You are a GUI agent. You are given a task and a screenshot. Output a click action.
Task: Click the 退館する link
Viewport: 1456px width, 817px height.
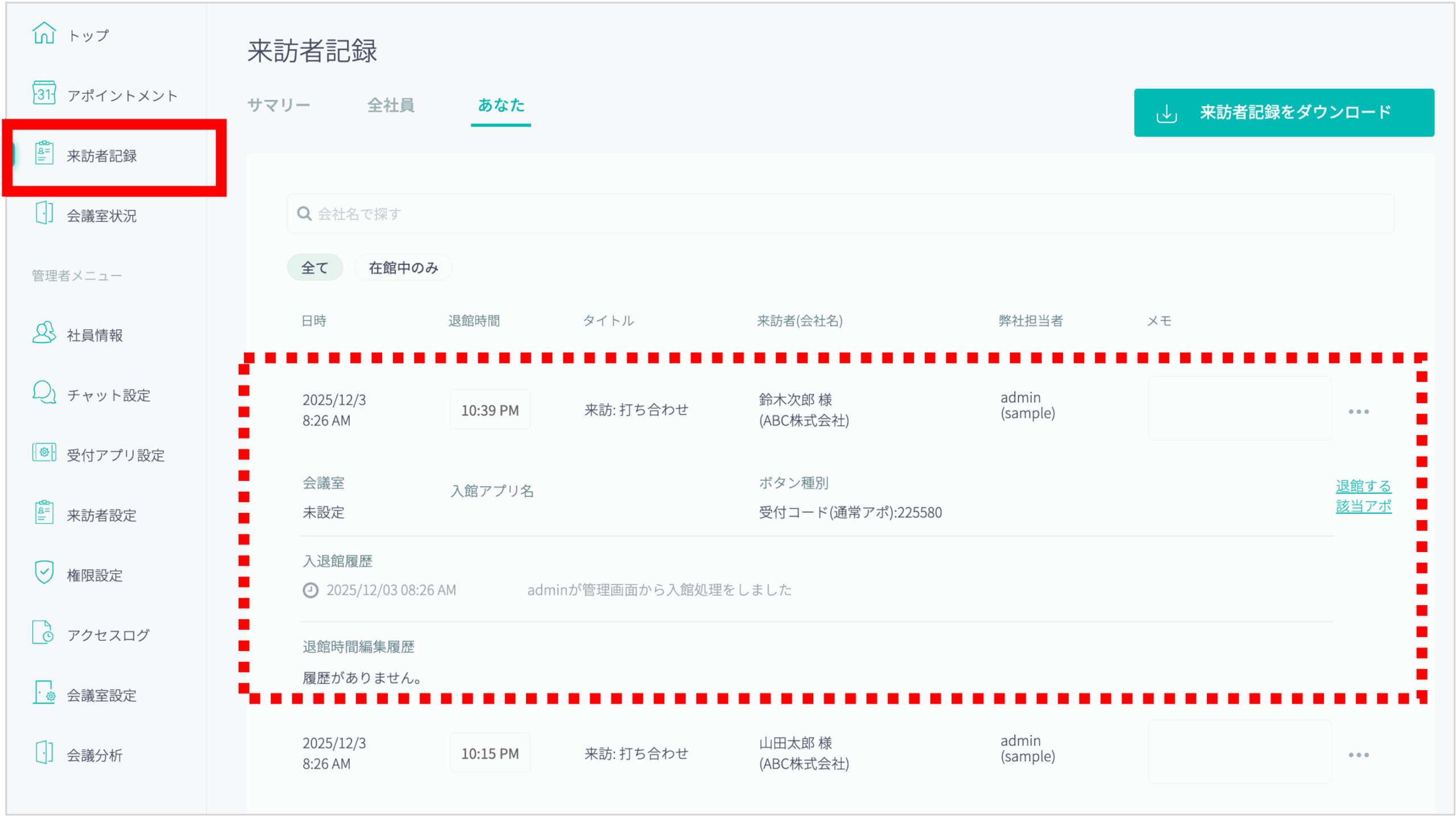click(1363, 486)
